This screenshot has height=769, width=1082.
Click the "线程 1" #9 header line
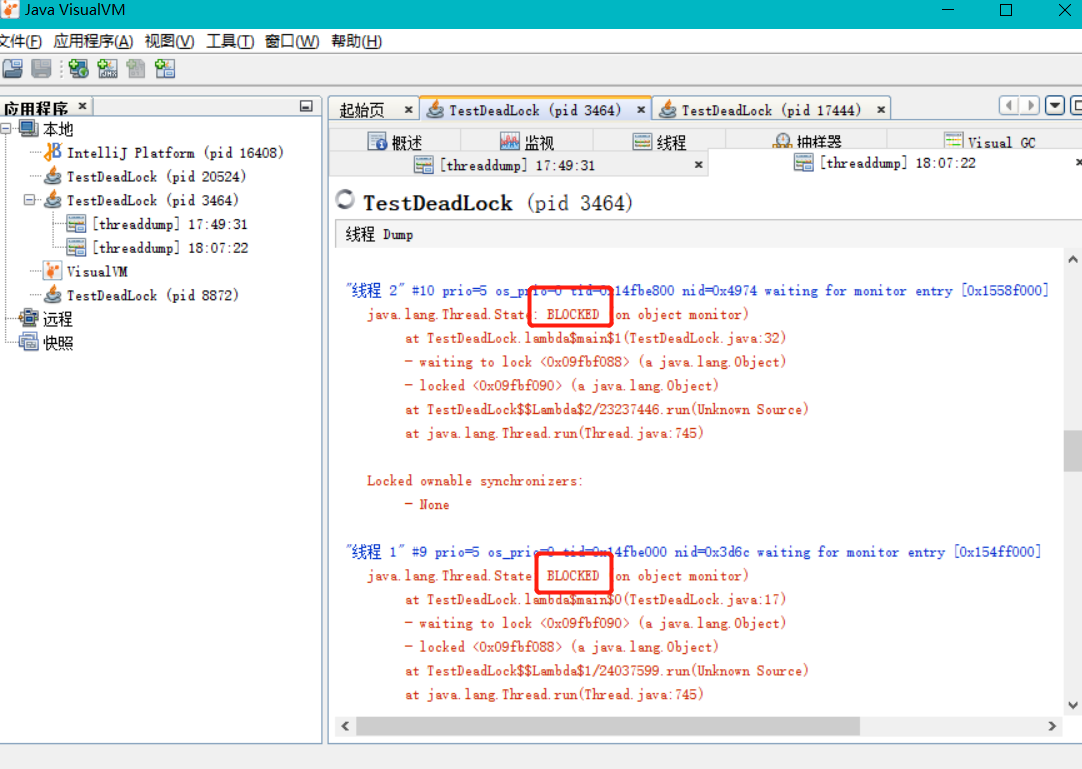click(694, 552)
